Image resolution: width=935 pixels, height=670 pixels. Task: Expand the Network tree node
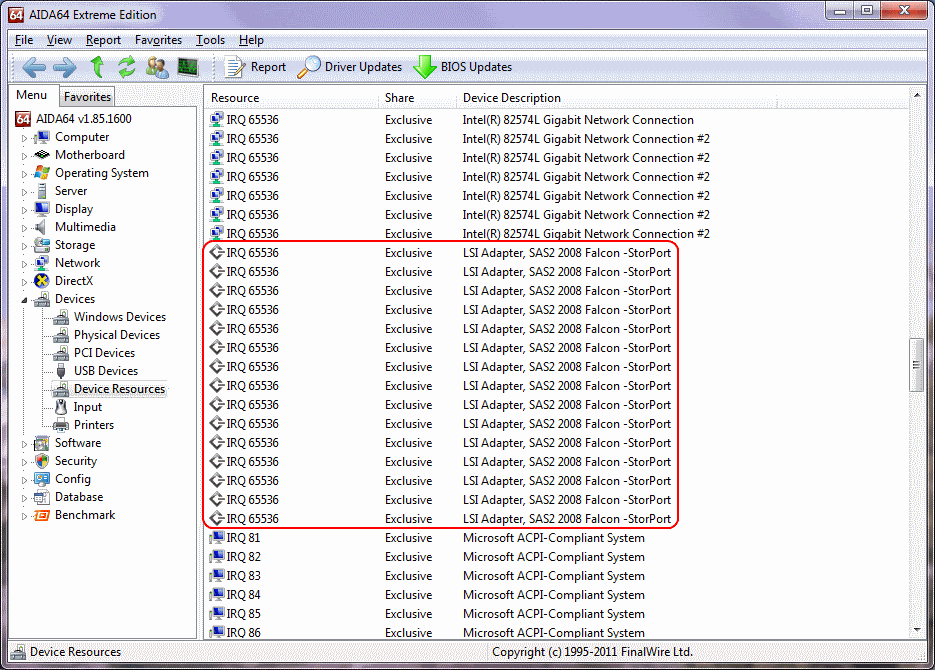[24, 264]
